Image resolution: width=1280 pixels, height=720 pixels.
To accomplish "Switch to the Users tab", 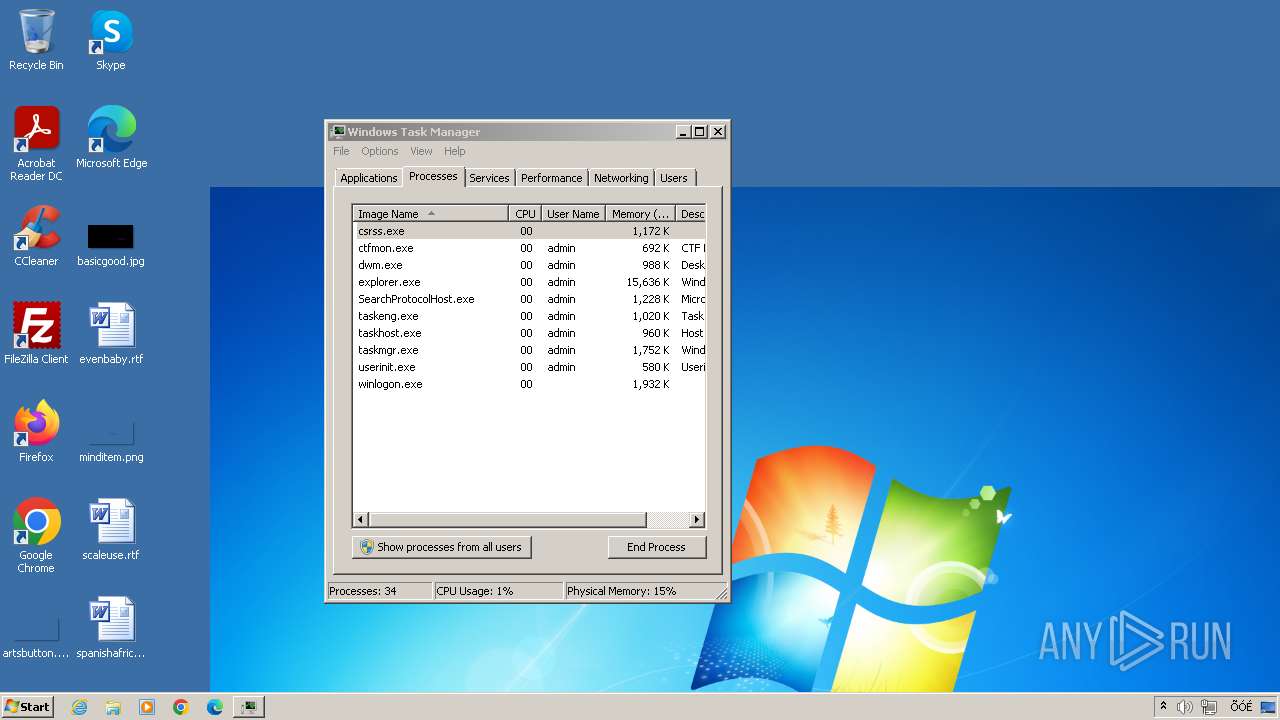I will [x=674, y=178].
